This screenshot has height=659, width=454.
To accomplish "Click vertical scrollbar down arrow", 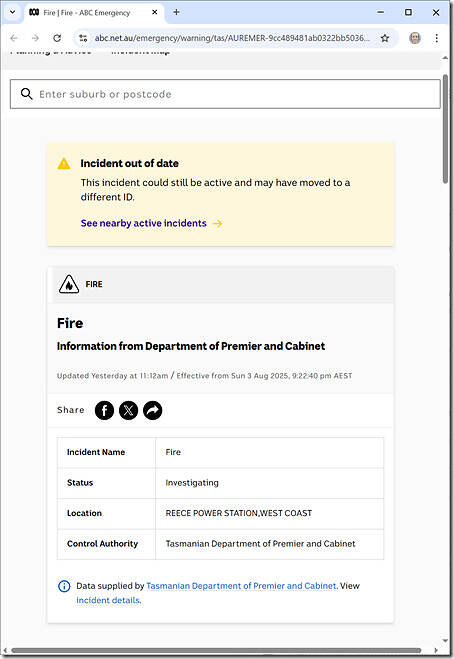I will pyautogui.click(x=445, y=641).
